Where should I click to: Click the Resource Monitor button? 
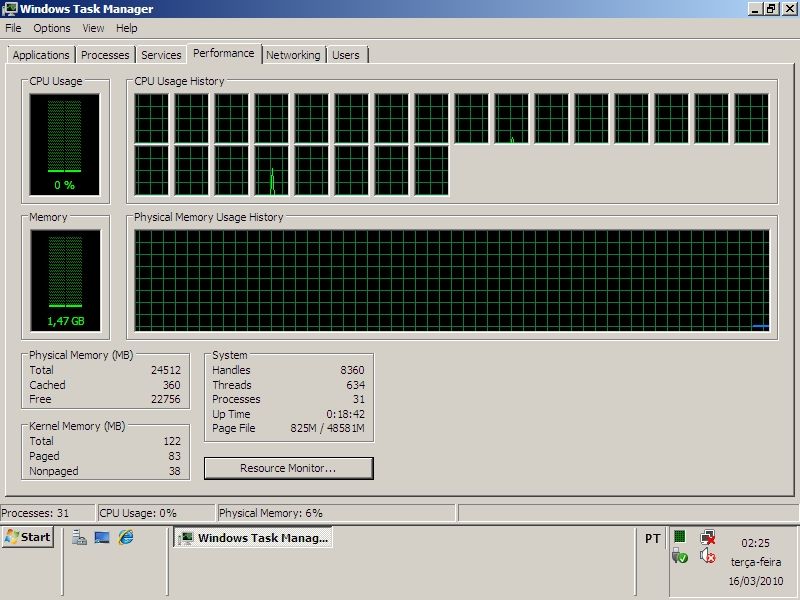pyautogui.click(x=288, y=468)
